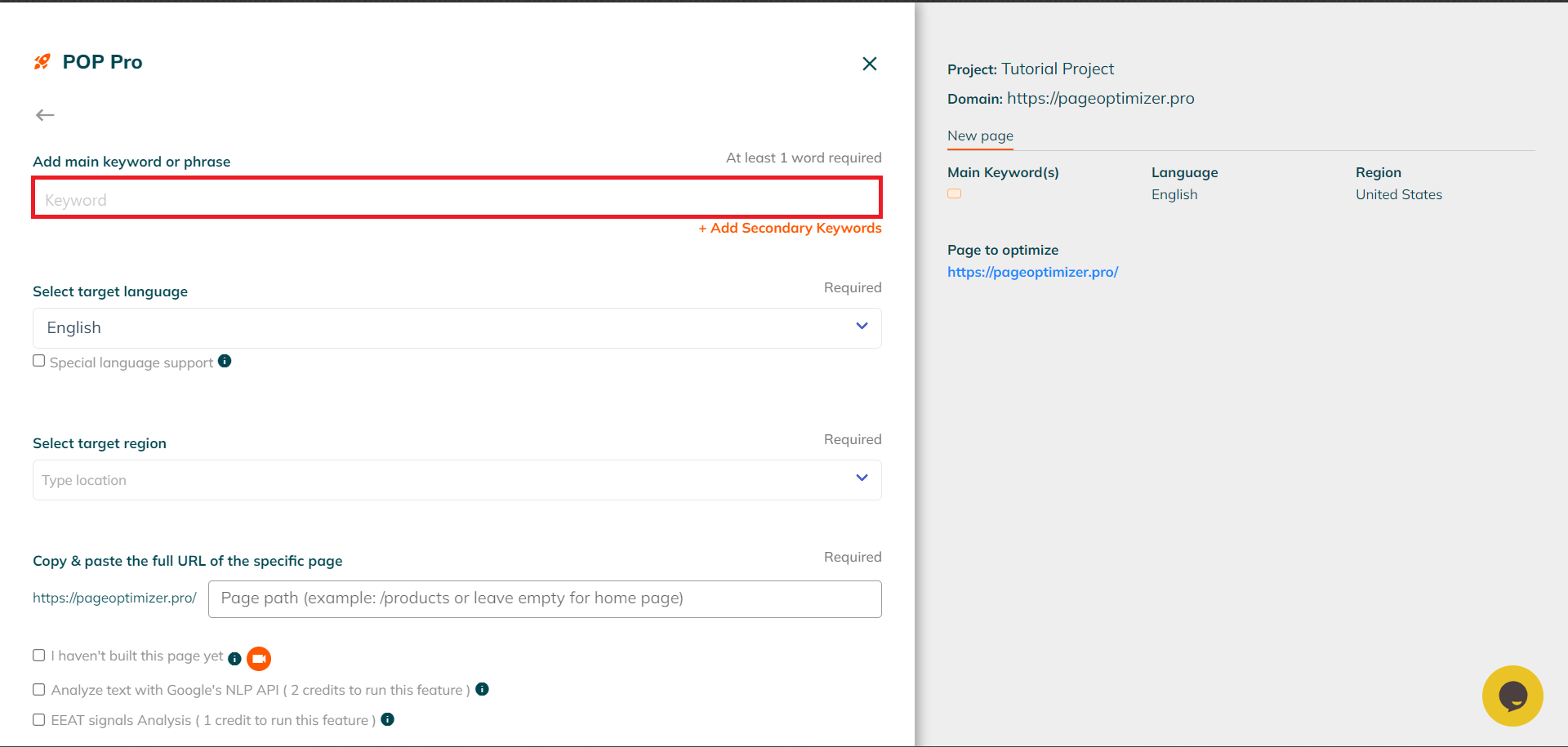Enable Analyze text with Google's NLP API
Viewport: 1568px width, 747px height.
pos(38,689)
